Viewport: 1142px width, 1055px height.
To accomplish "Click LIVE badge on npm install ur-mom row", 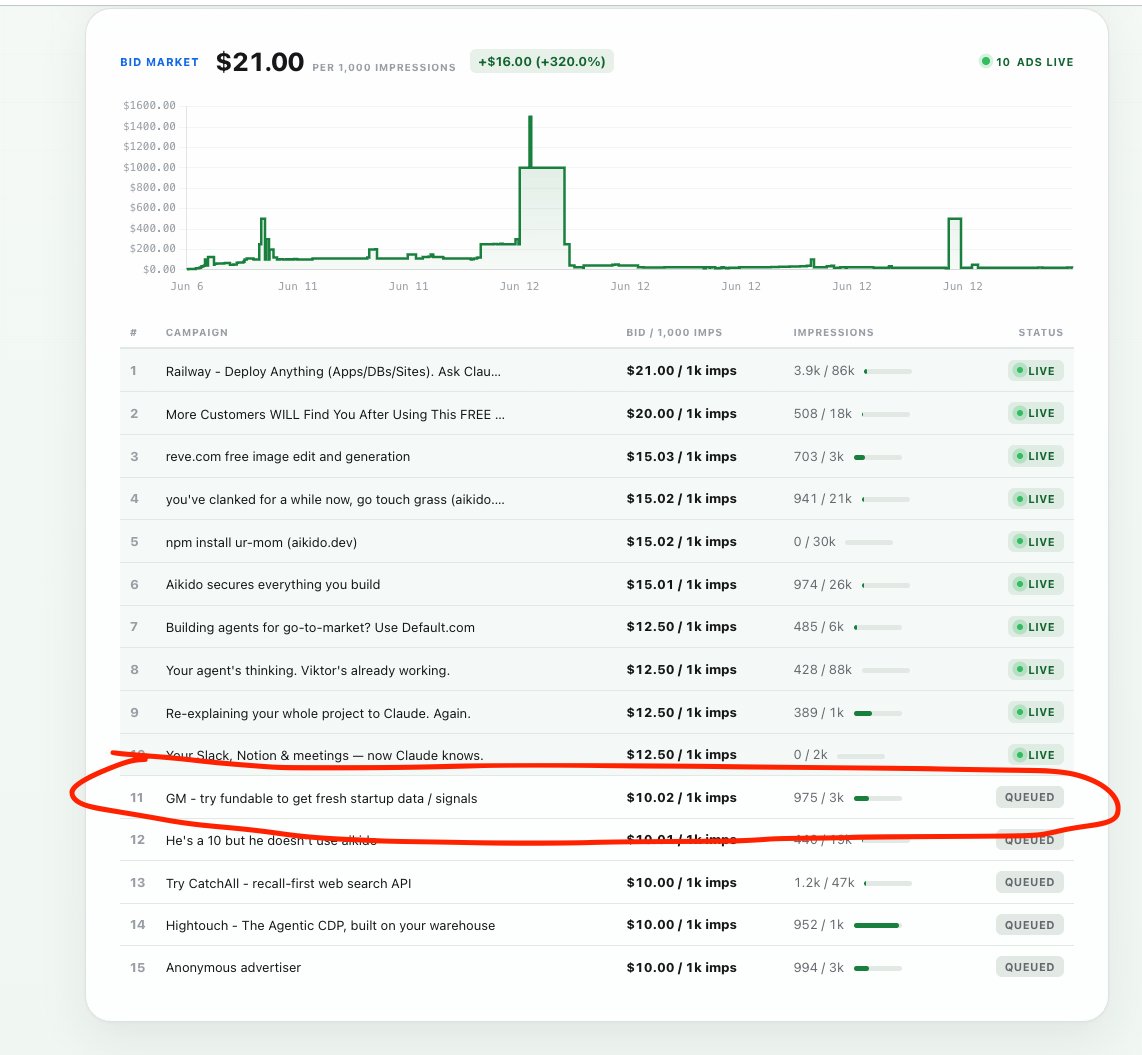I will (1035, 542).
